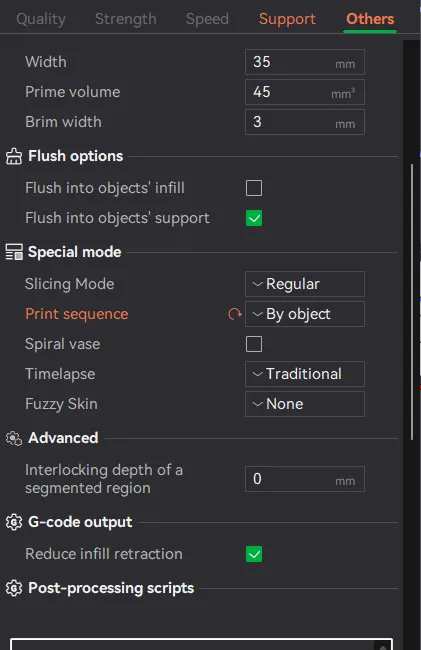Enable Flush into objects' infill checkbox
Image resolution: width=421 pixels, height=650 pixels.
click(254, 188)
